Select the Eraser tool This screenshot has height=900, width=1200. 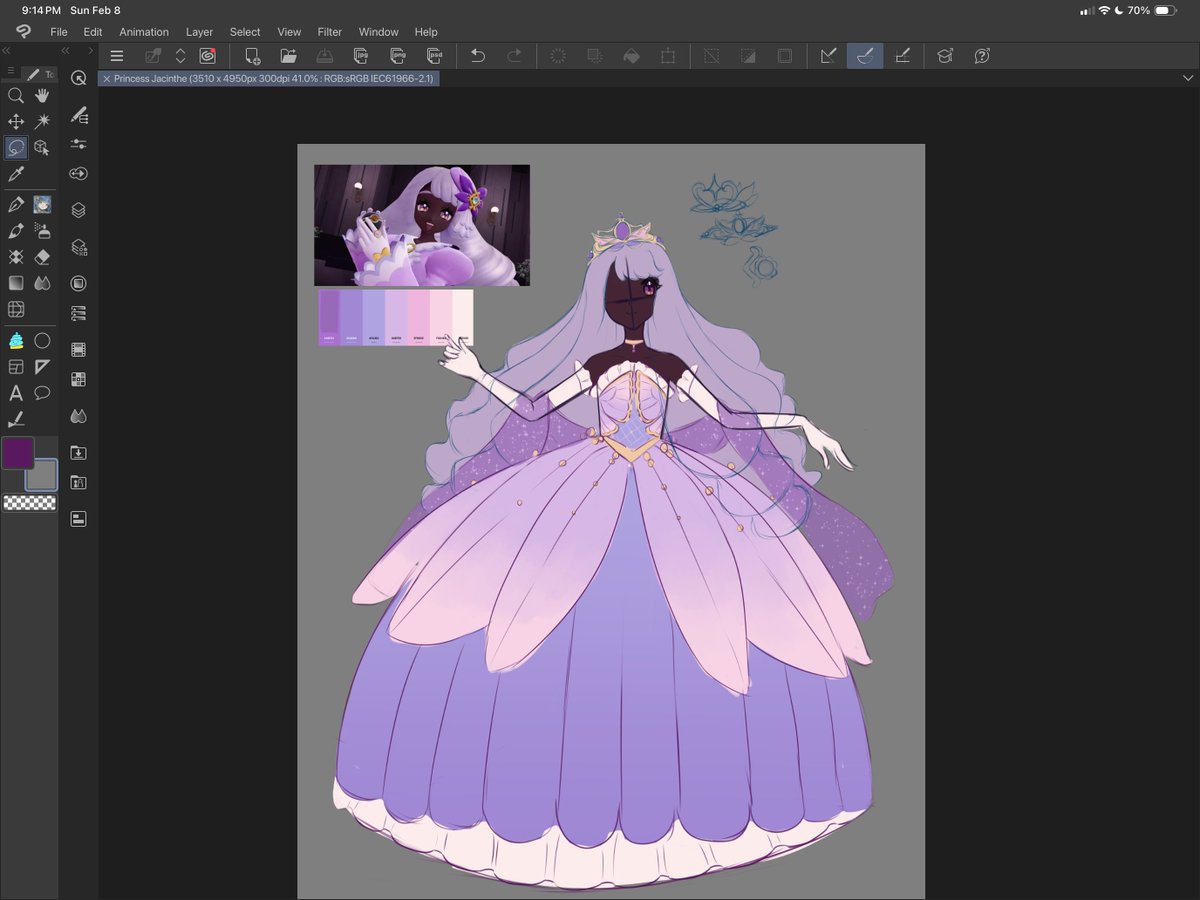tap(43, 258)
